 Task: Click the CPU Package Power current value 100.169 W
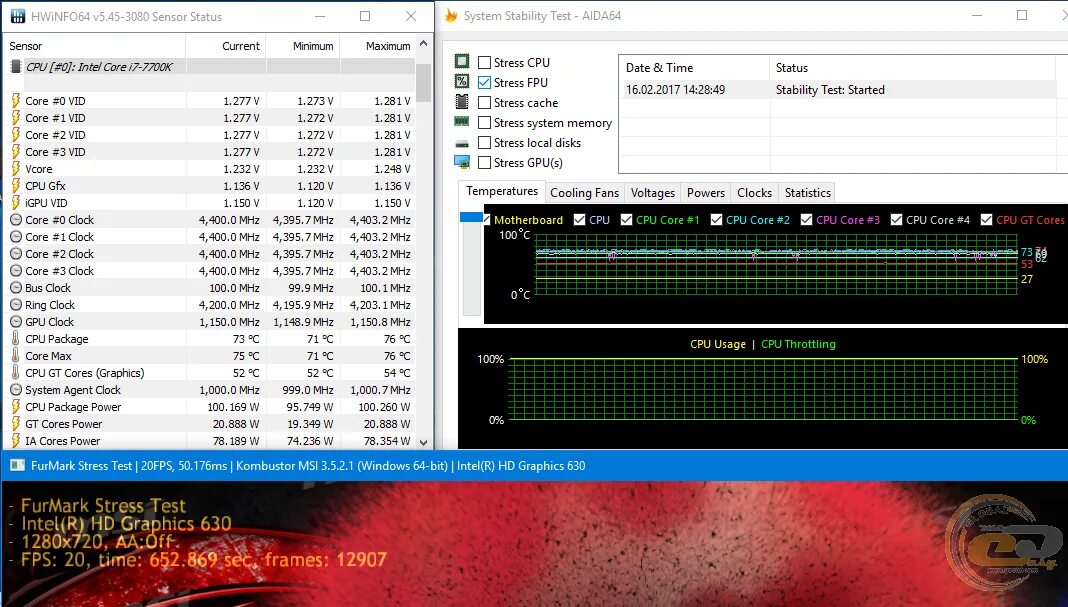coord(234,407)
